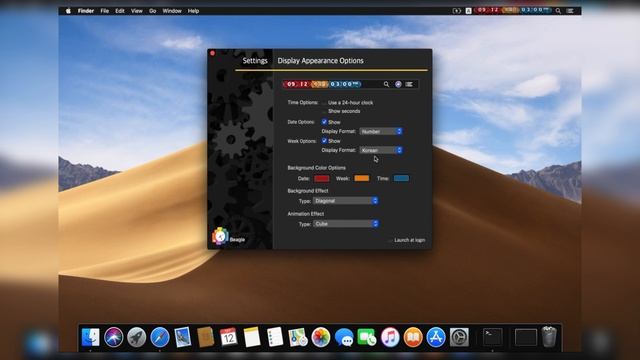
Task: Open the View menu
Action: (x=137, y=11)
